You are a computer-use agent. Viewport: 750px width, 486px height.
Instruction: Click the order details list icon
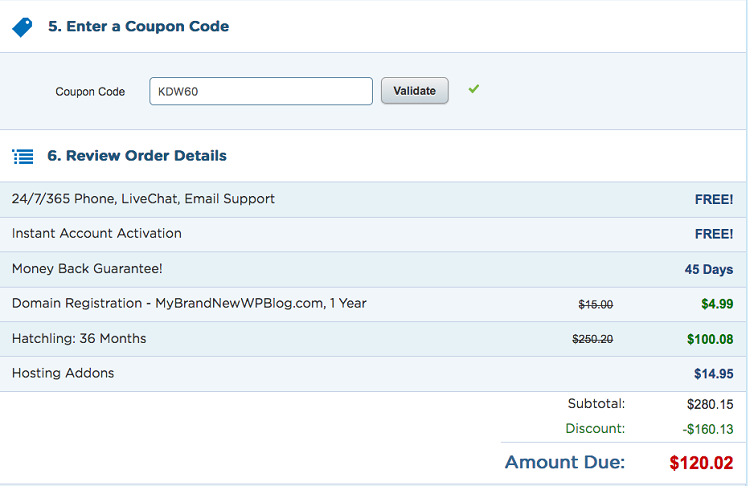(22, 156)
